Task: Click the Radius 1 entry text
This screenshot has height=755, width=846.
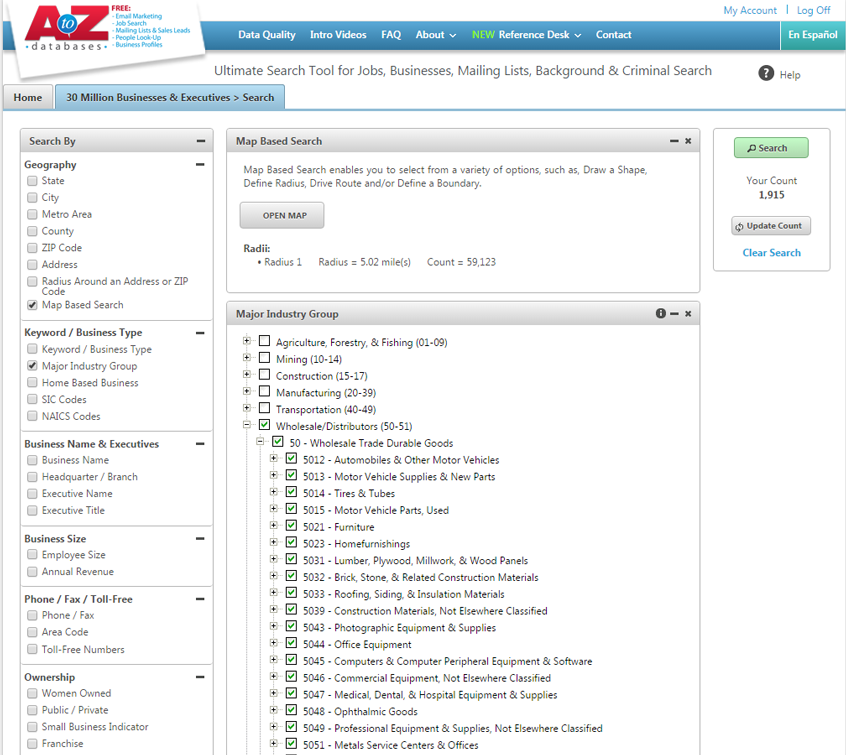Action: point(283,262)
